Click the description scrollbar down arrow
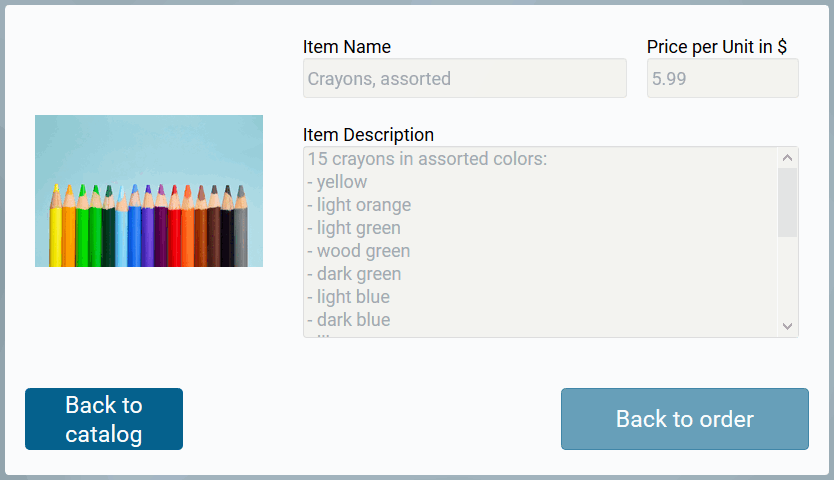 (x=787, y=326)
